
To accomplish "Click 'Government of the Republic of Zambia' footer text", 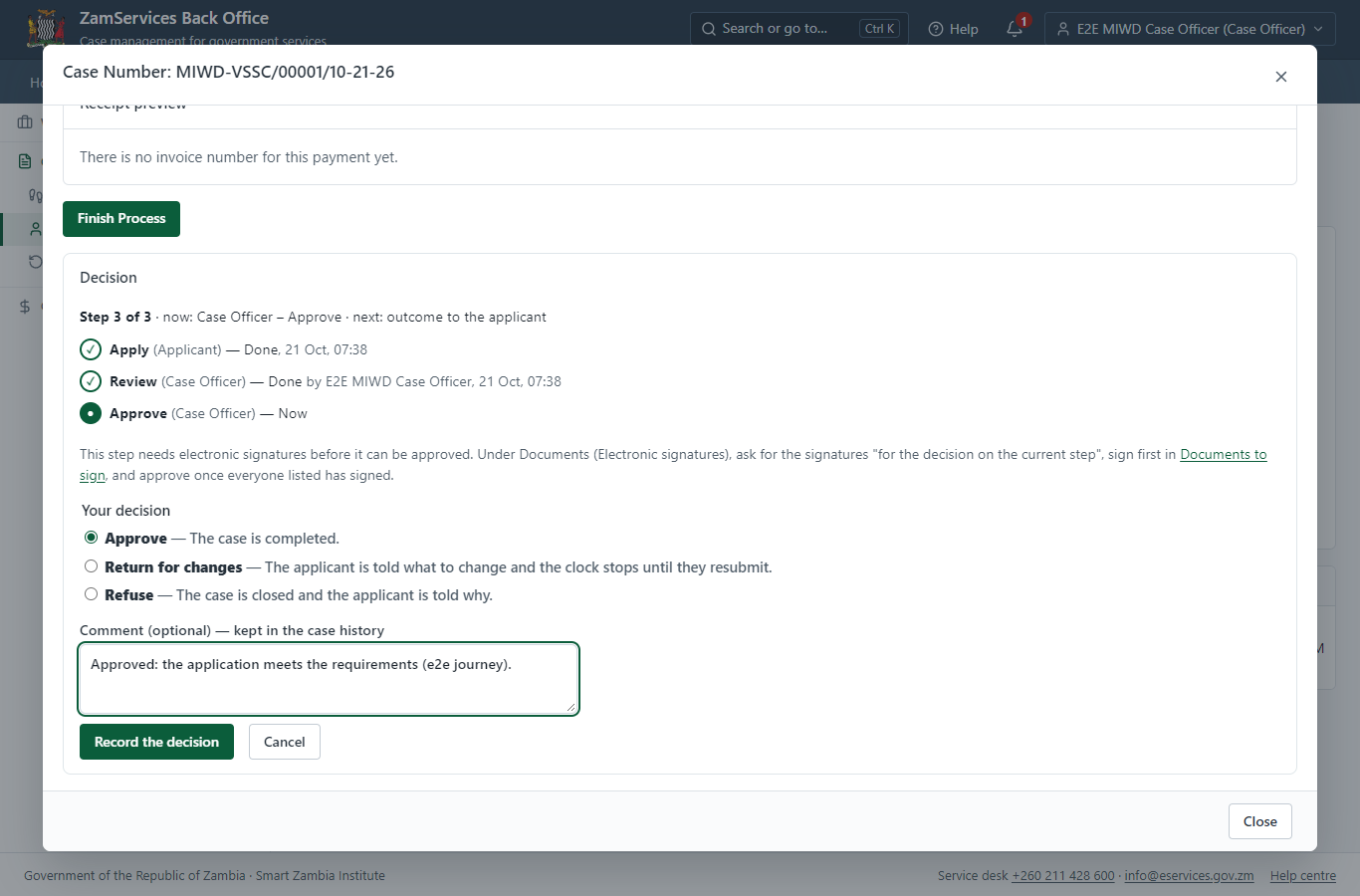I will click(x=134, y=876).
